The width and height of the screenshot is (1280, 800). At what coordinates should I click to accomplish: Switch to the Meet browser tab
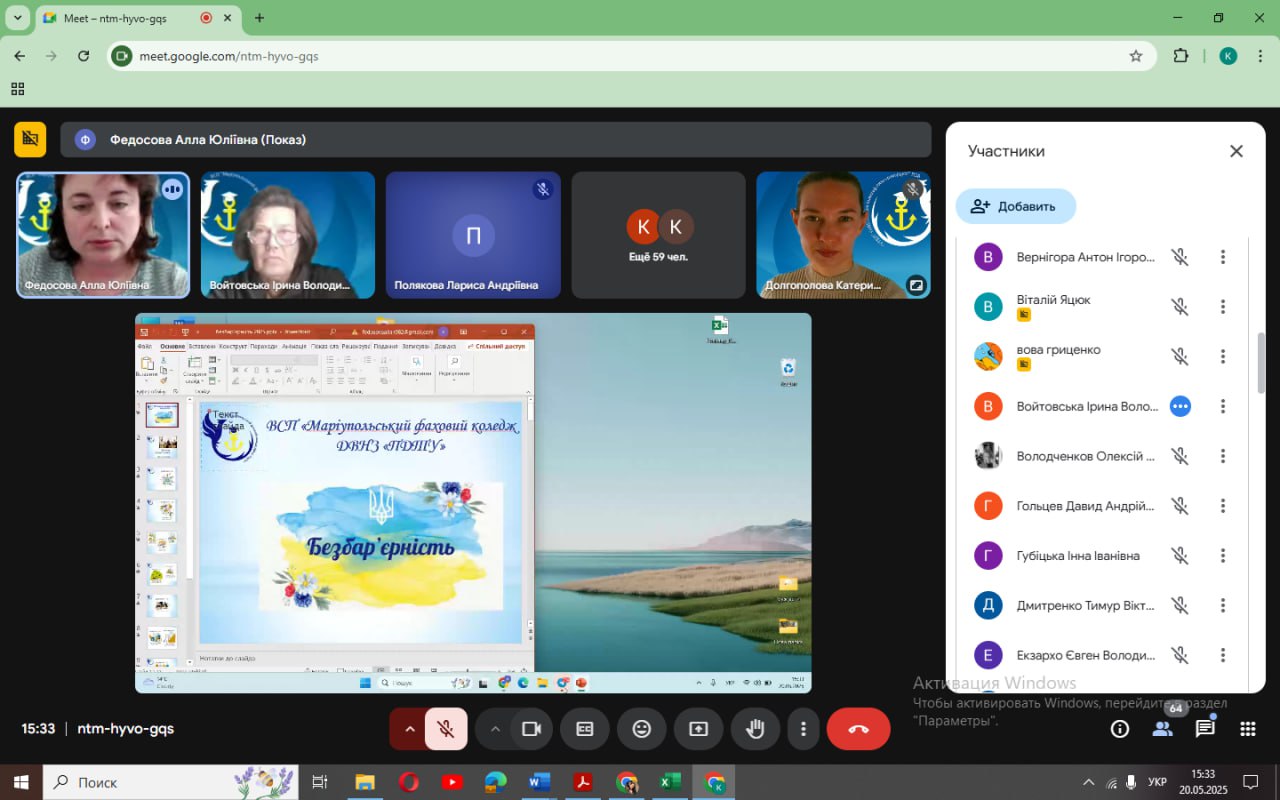(x=130, y=18)
